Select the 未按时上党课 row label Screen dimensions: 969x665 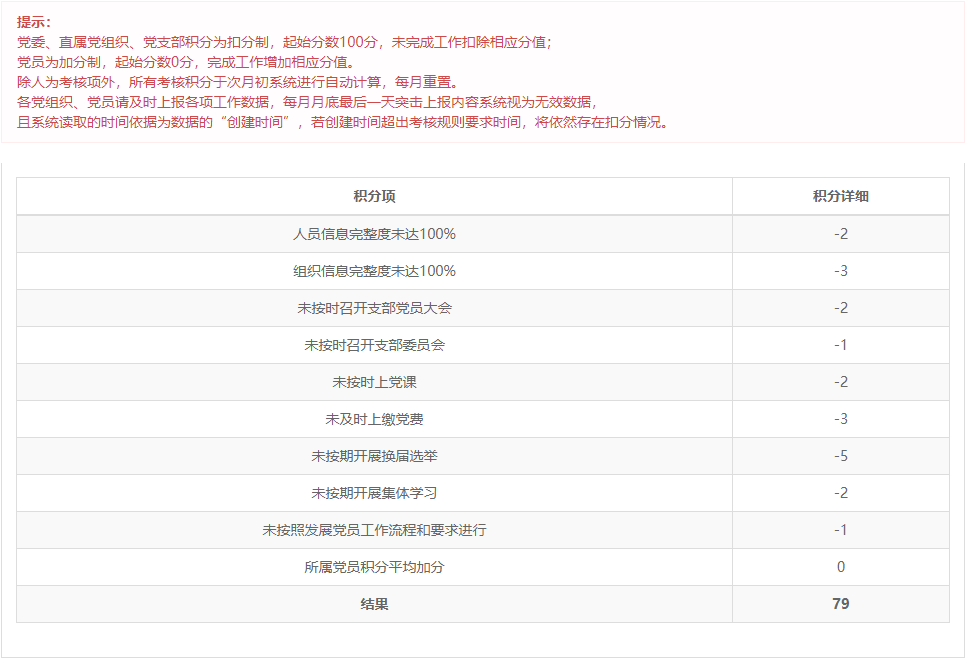374,382
